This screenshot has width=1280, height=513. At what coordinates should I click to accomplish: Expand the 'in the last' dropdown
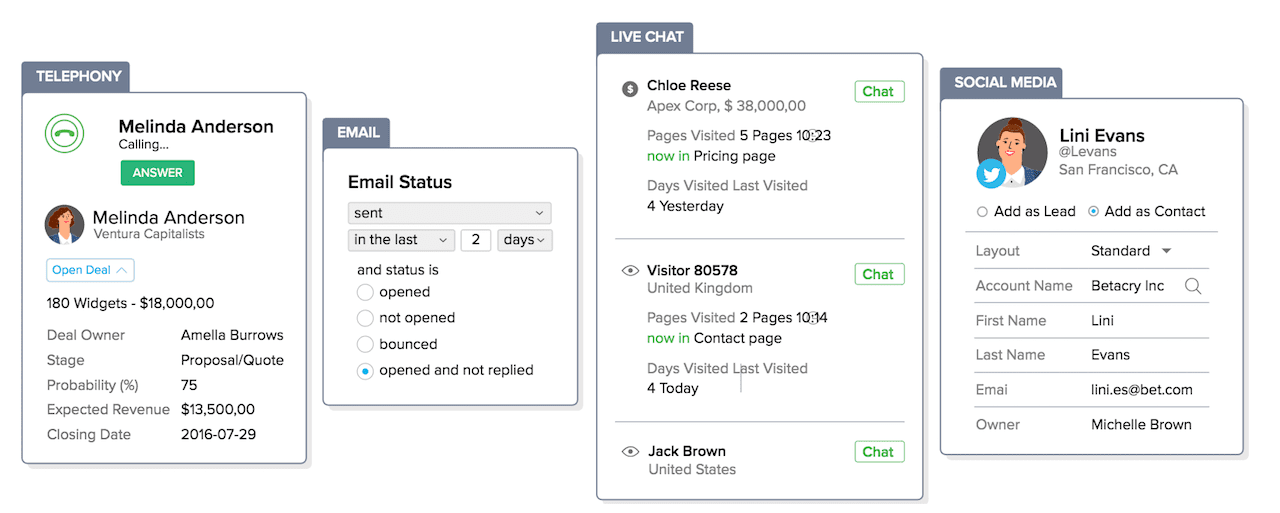(401, 240)
